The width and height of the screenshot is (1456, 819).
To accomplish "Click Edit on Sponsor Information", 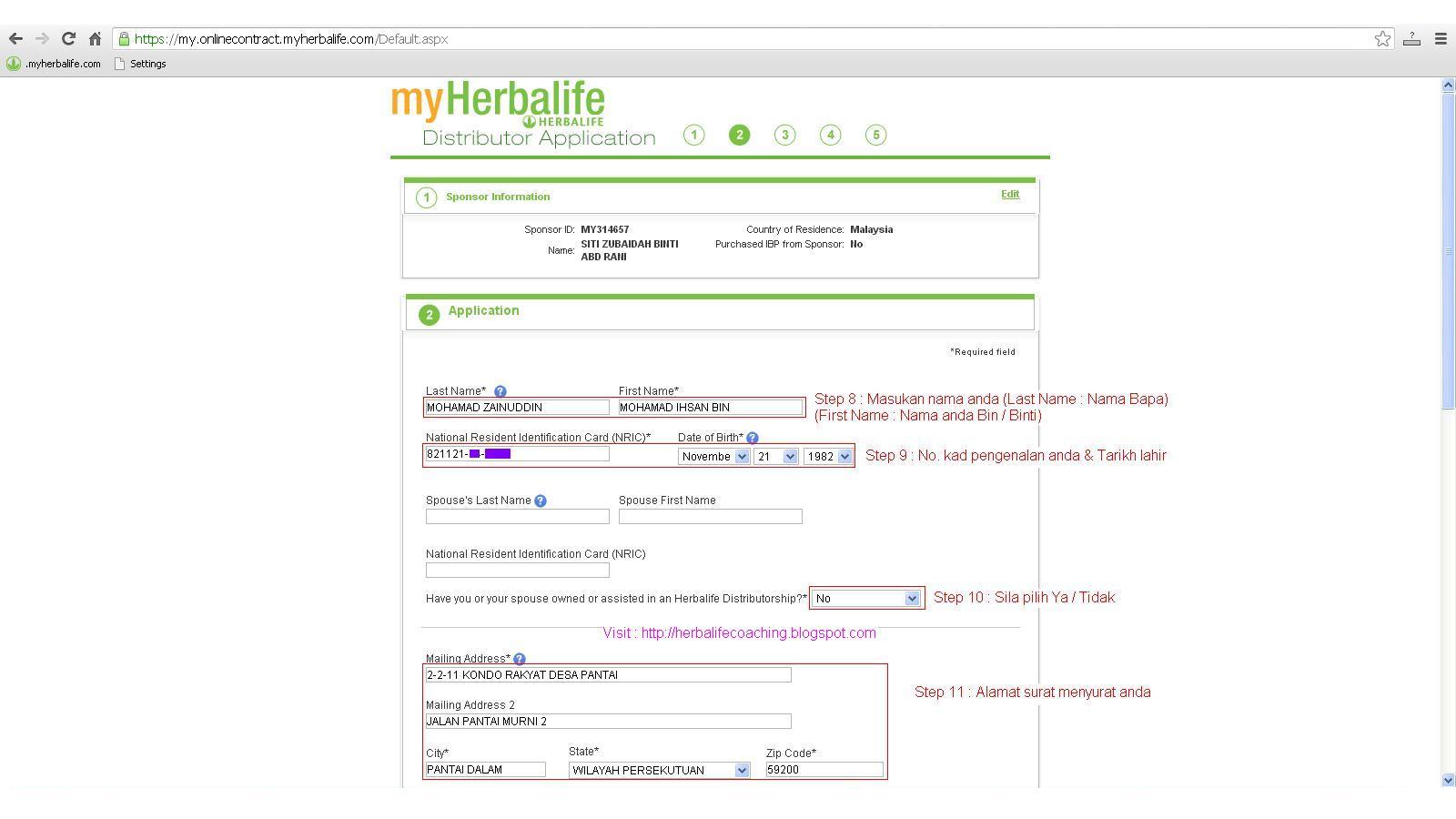I will [x=1010, y=194].
